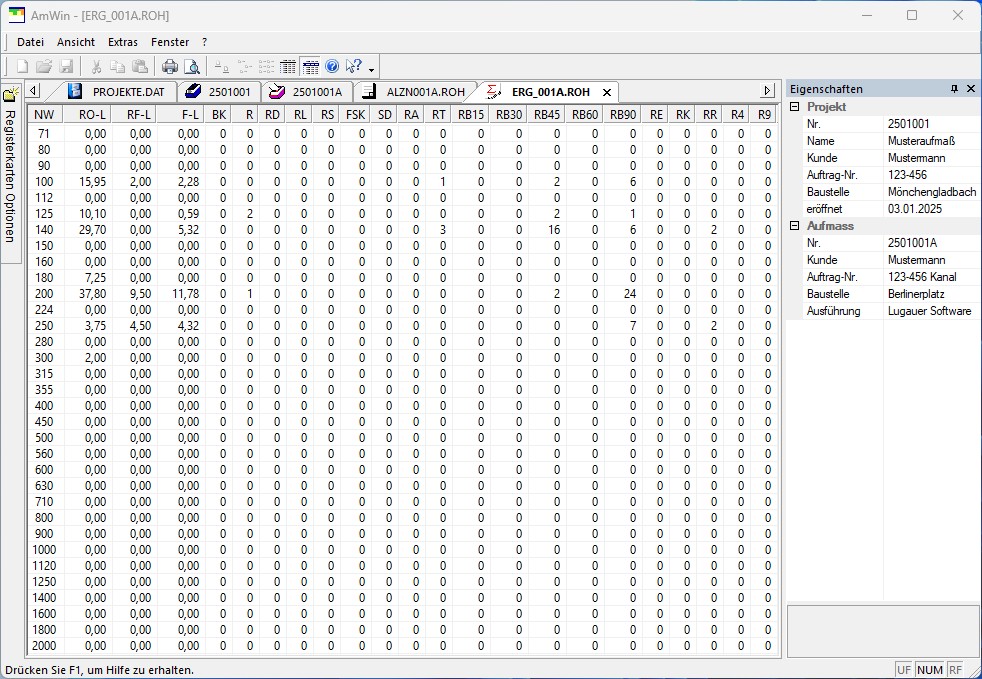This screenshot has width=982, height=679.
Task: Activate the context help cursor icon
Action: point(354,66)
